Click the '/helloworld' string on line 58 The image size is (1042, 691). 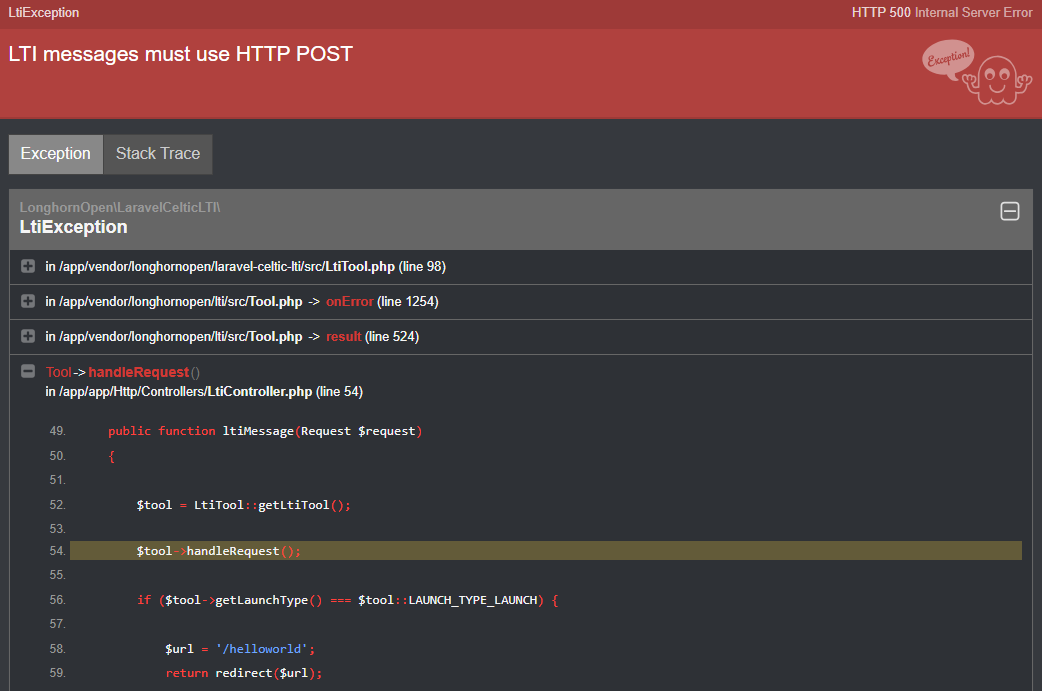261,648
